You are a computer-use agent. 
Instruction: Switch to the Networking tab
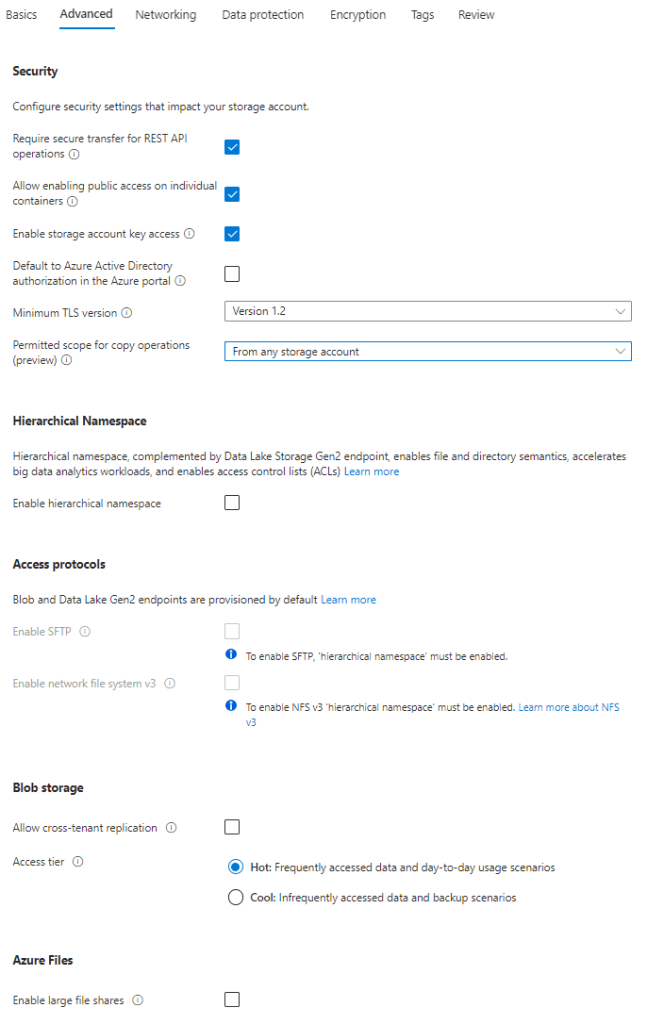(166, 15)
